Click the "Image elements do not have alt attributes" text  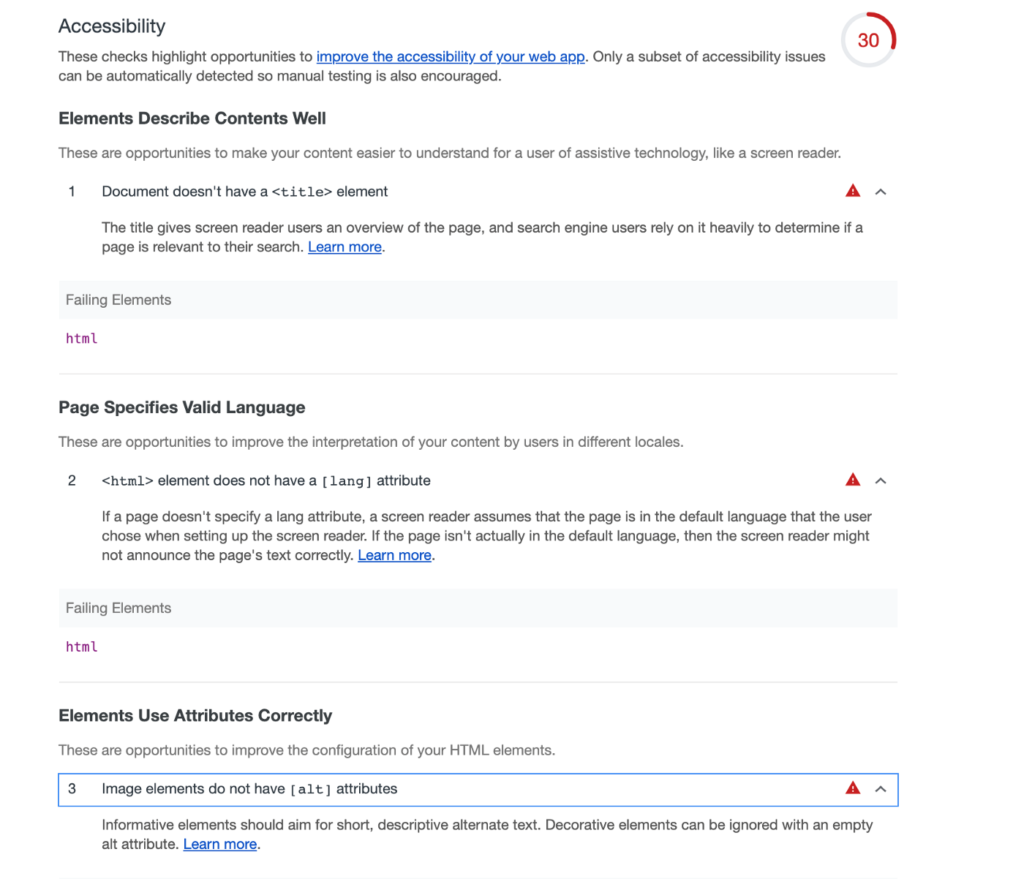click(x=249, y=789)
